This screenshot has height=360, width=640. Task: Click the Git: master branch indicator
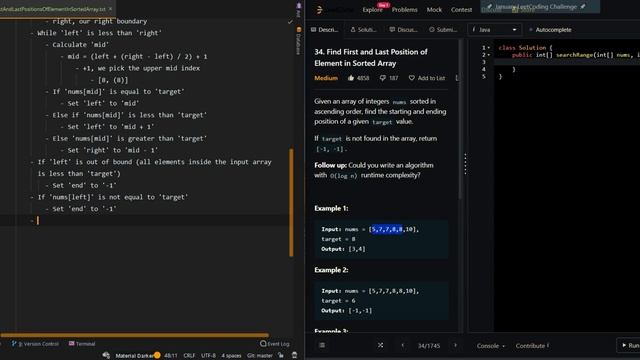tap(260, 355)
